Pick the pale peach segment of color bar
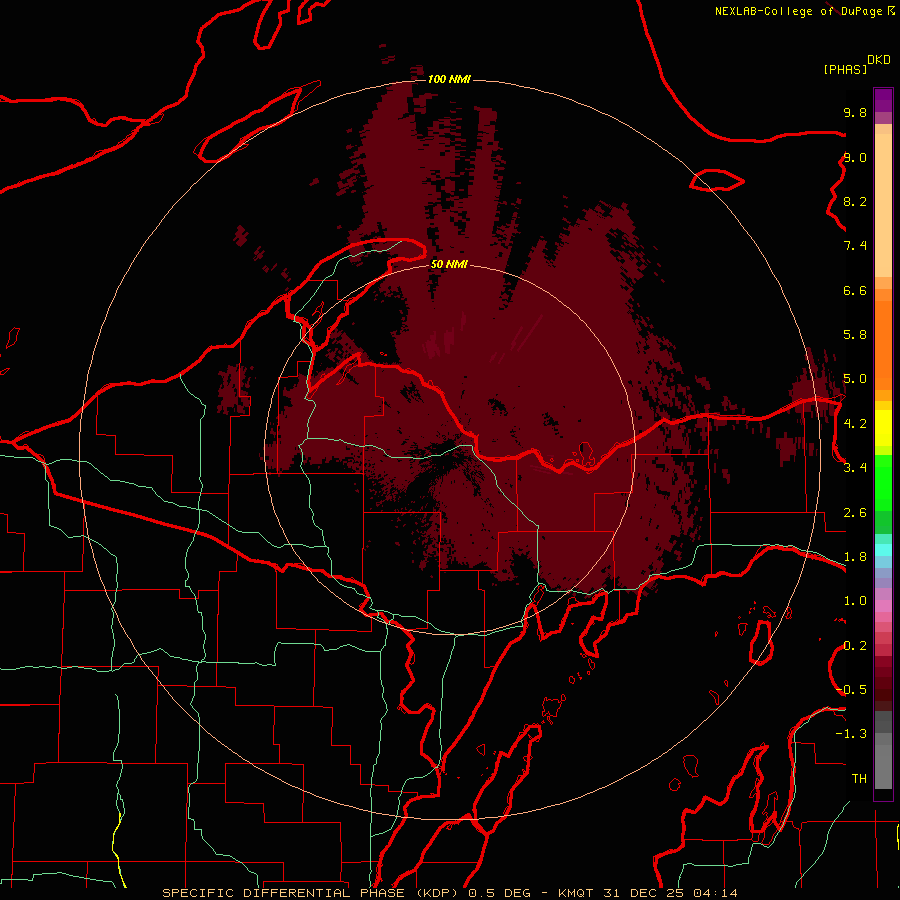Image resolution: width=900 pixels, height=900 pixels. click(883, 207)
